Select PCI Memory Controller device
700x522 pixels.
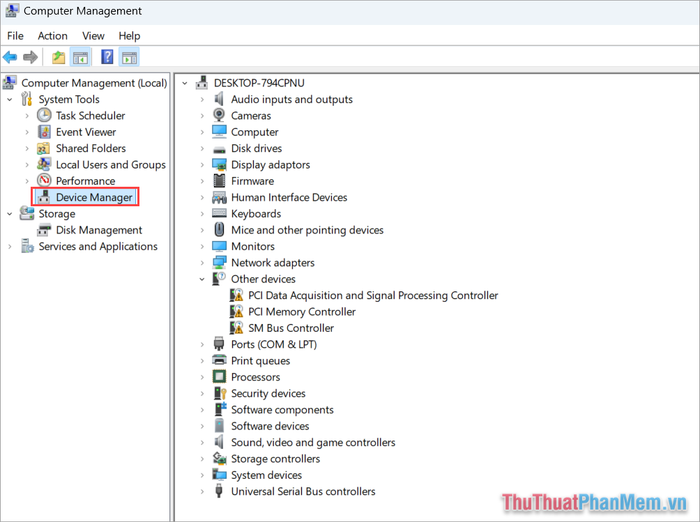(x=302, y=312)
